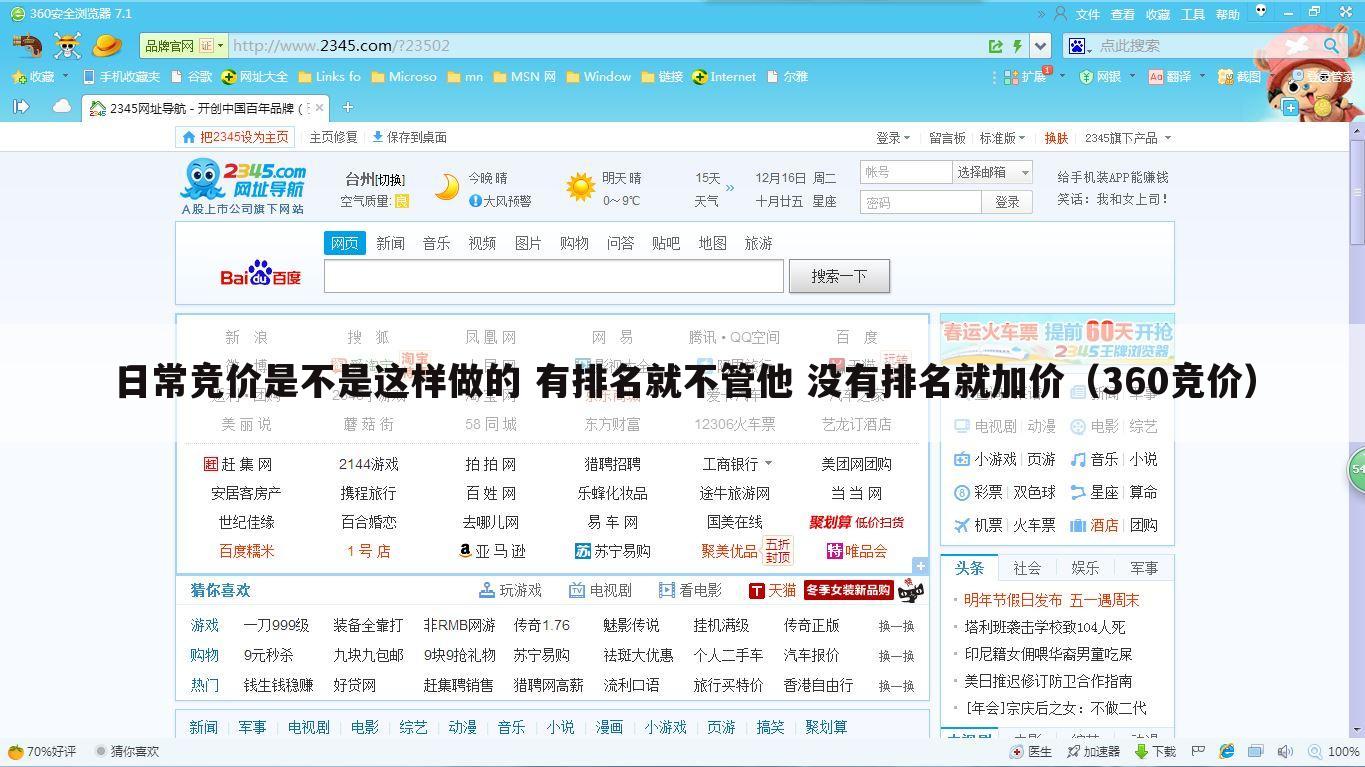
Task: Click the 换肤 skin link
Action: 1056,138
